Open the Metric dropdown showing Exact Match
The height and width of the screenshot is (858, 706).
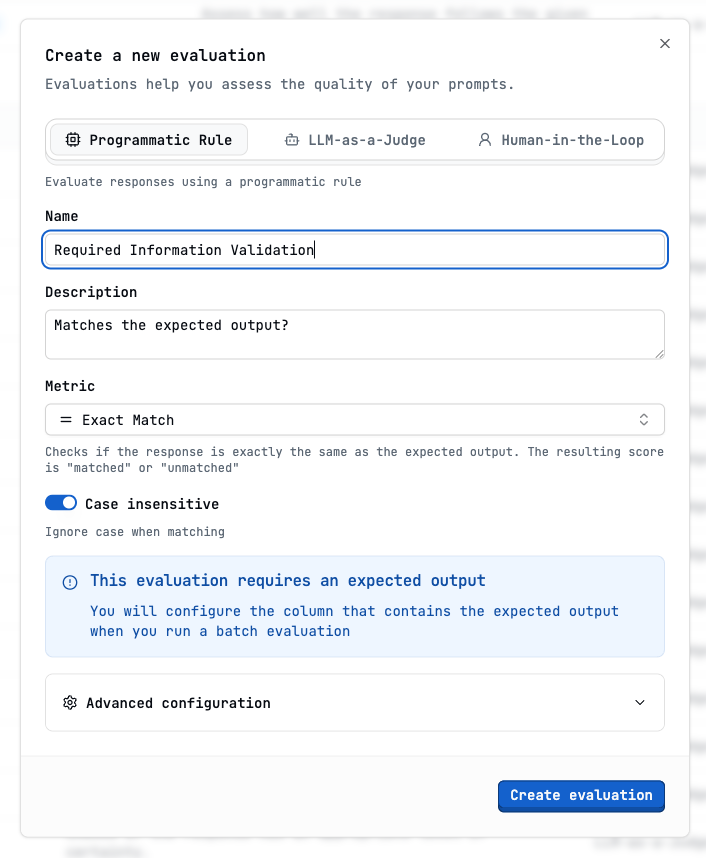point(354,419)
